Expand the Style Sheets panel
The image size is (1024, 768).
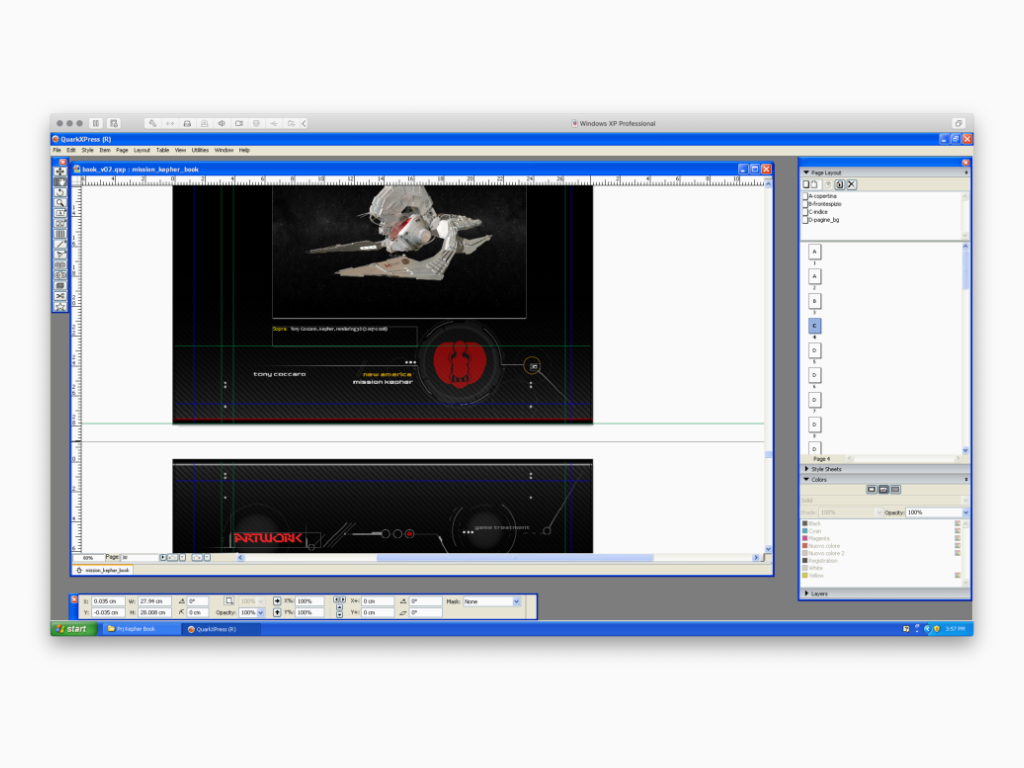pyautogui.click(x=806, y=469)
